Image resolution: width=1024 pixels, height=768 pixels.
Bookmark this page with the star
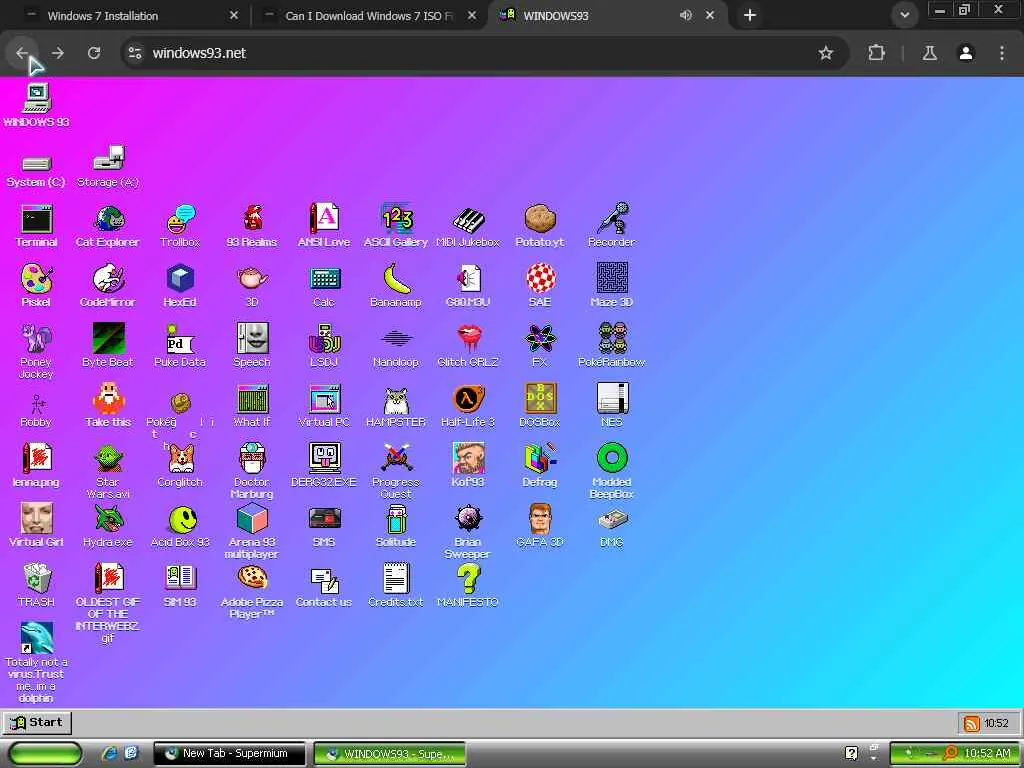pyautogui.click(x=825, y=53)
